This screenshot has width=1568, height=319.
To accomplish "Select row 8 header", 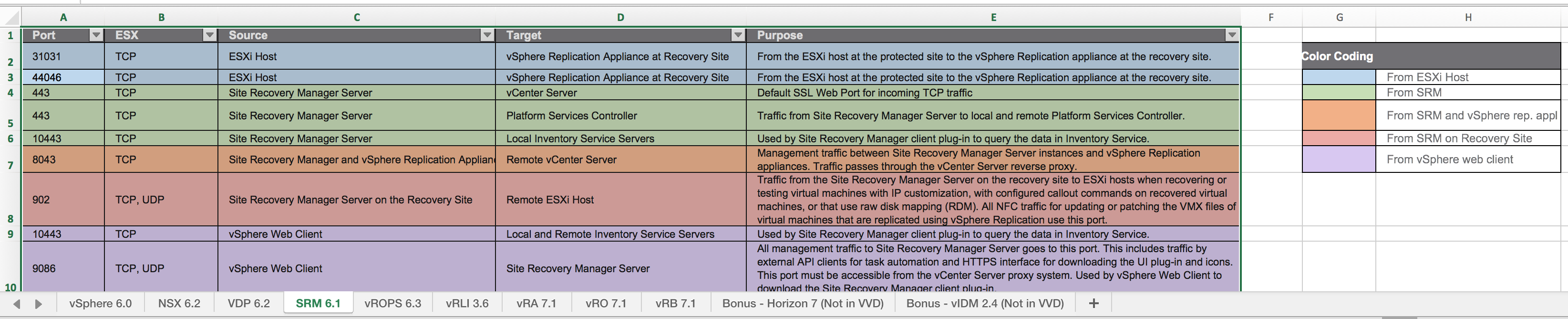I will [x=10, y=200].
